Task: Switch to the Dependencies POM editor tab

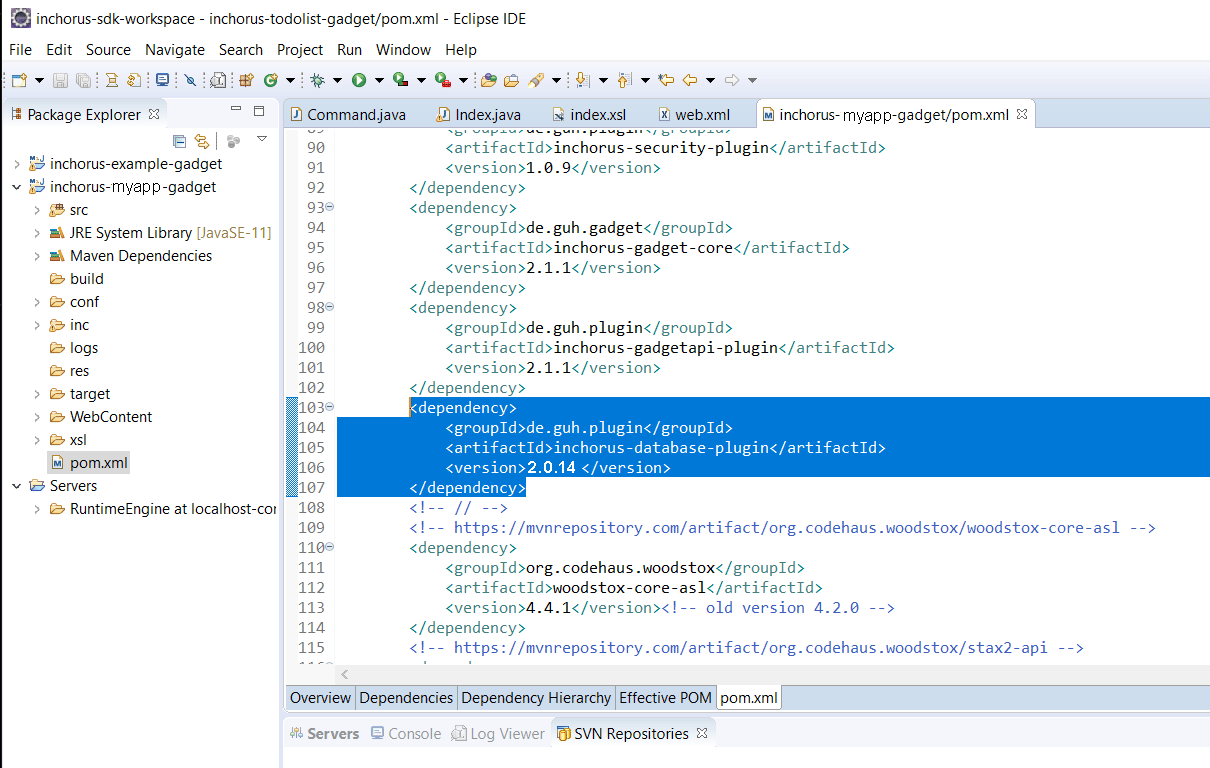Action: (x=406, y=698)
